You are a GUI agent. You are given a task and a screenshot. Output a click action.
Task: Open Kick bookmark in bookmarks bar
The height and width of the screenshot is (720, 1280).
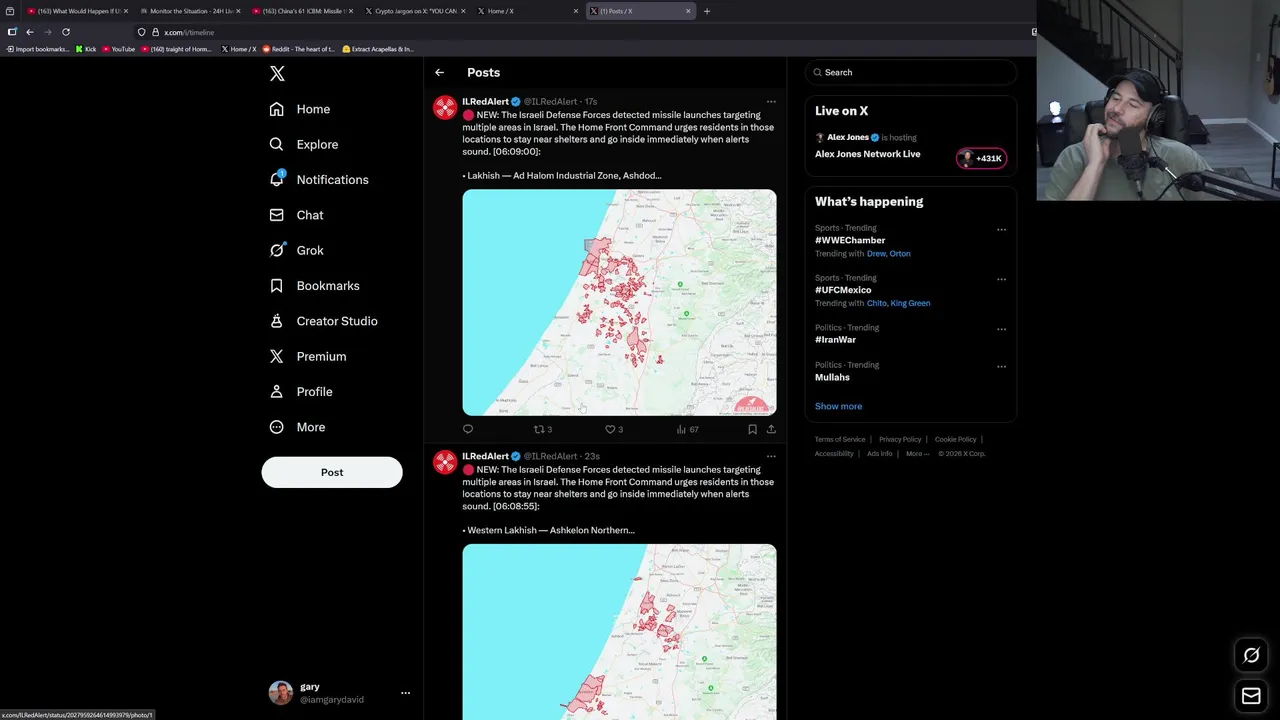tap(86, 49)
